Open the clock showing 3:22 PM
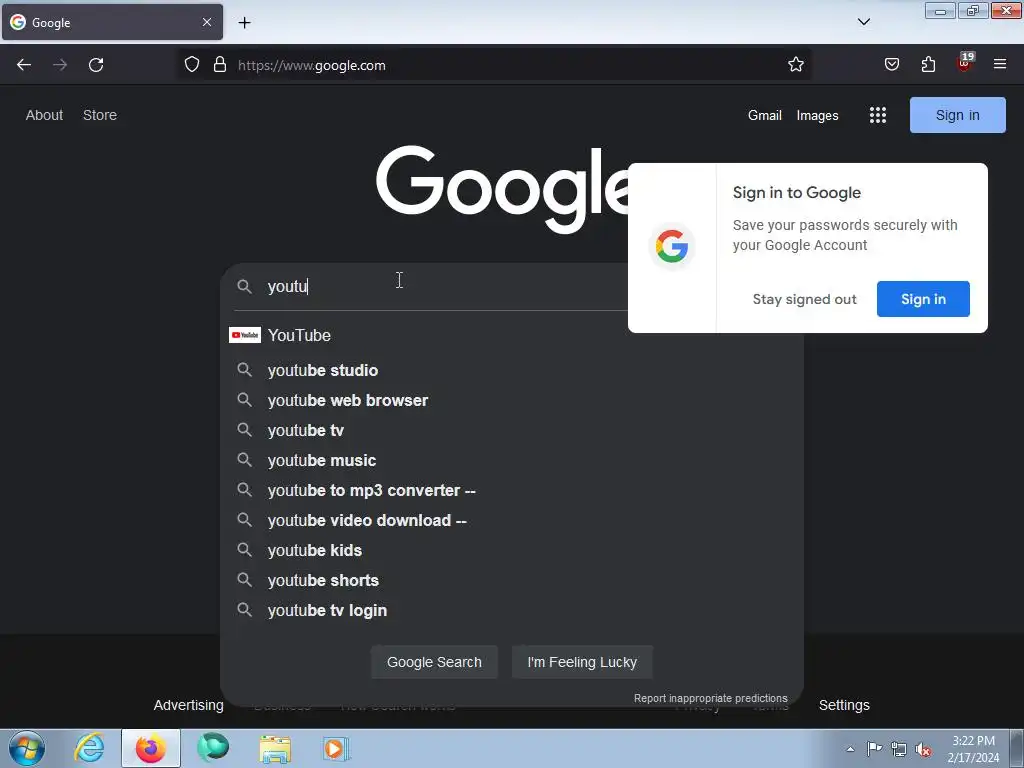Viewport: 1024px width, 768px height. pyautogui.click(x=973, y=749)
